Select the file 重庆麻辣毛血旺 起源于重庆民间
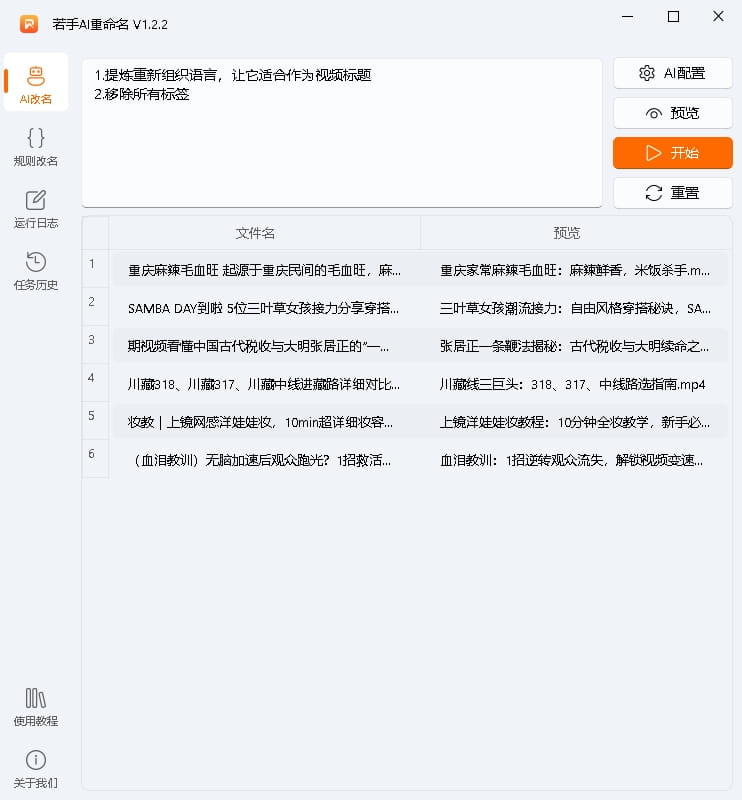742x800 pixels. point(264,270)
